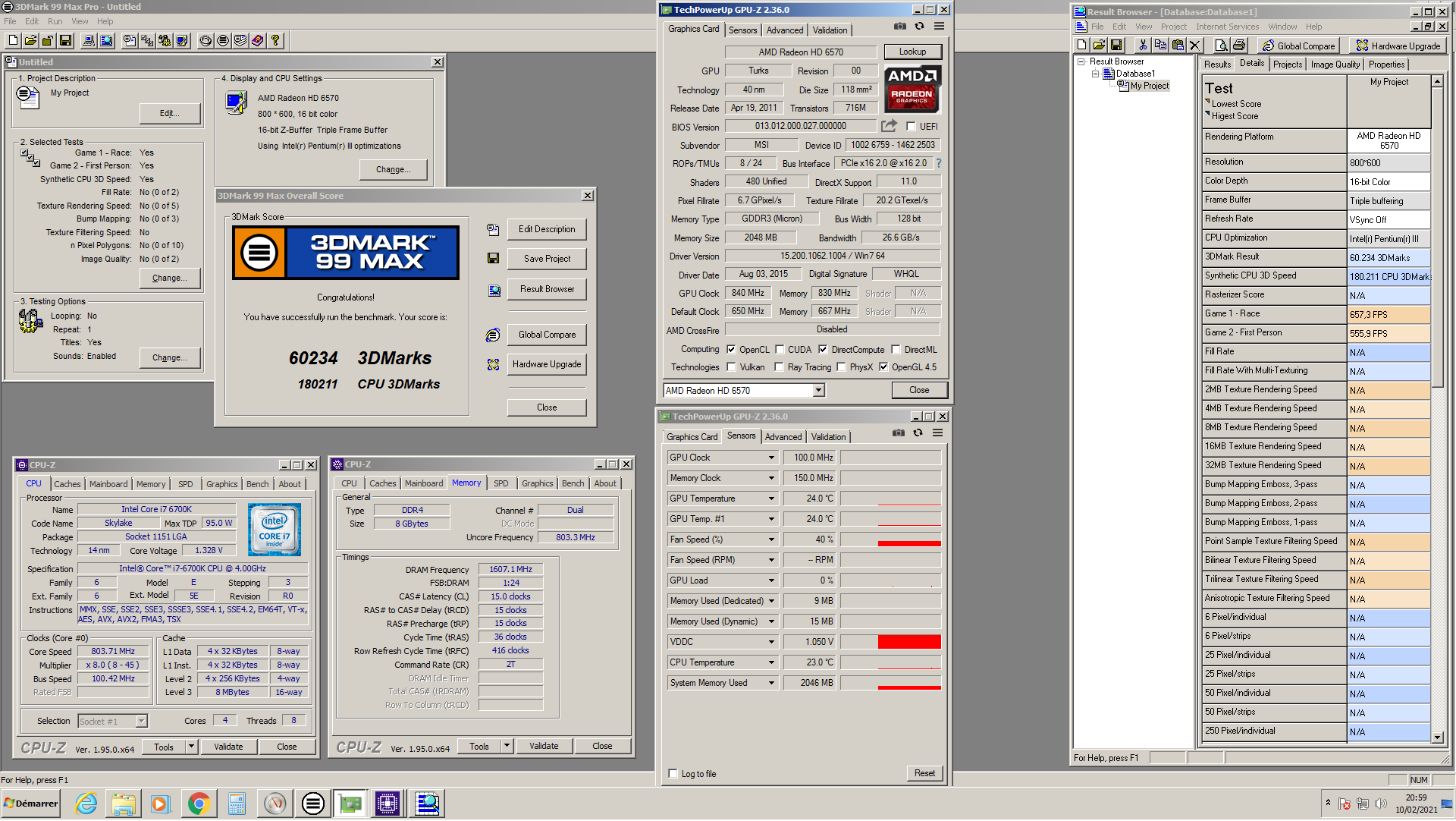The width and height of the screenshot is (1456, 821).
Task: Click the 3DMark logo circle toolbar icon
Action: tap(223, 41)
